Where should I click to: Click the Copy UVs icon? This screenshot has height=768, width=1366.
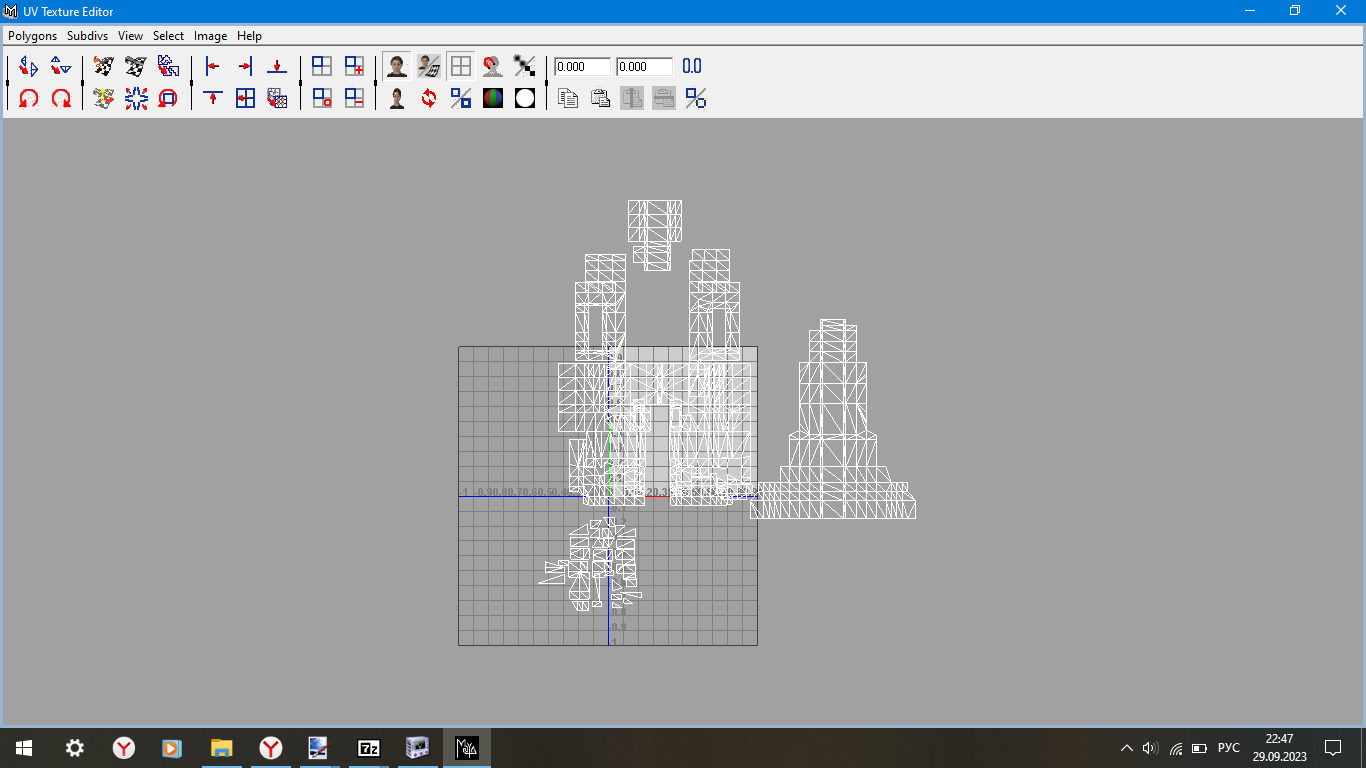pyautogui.click(x=568, y=98)
